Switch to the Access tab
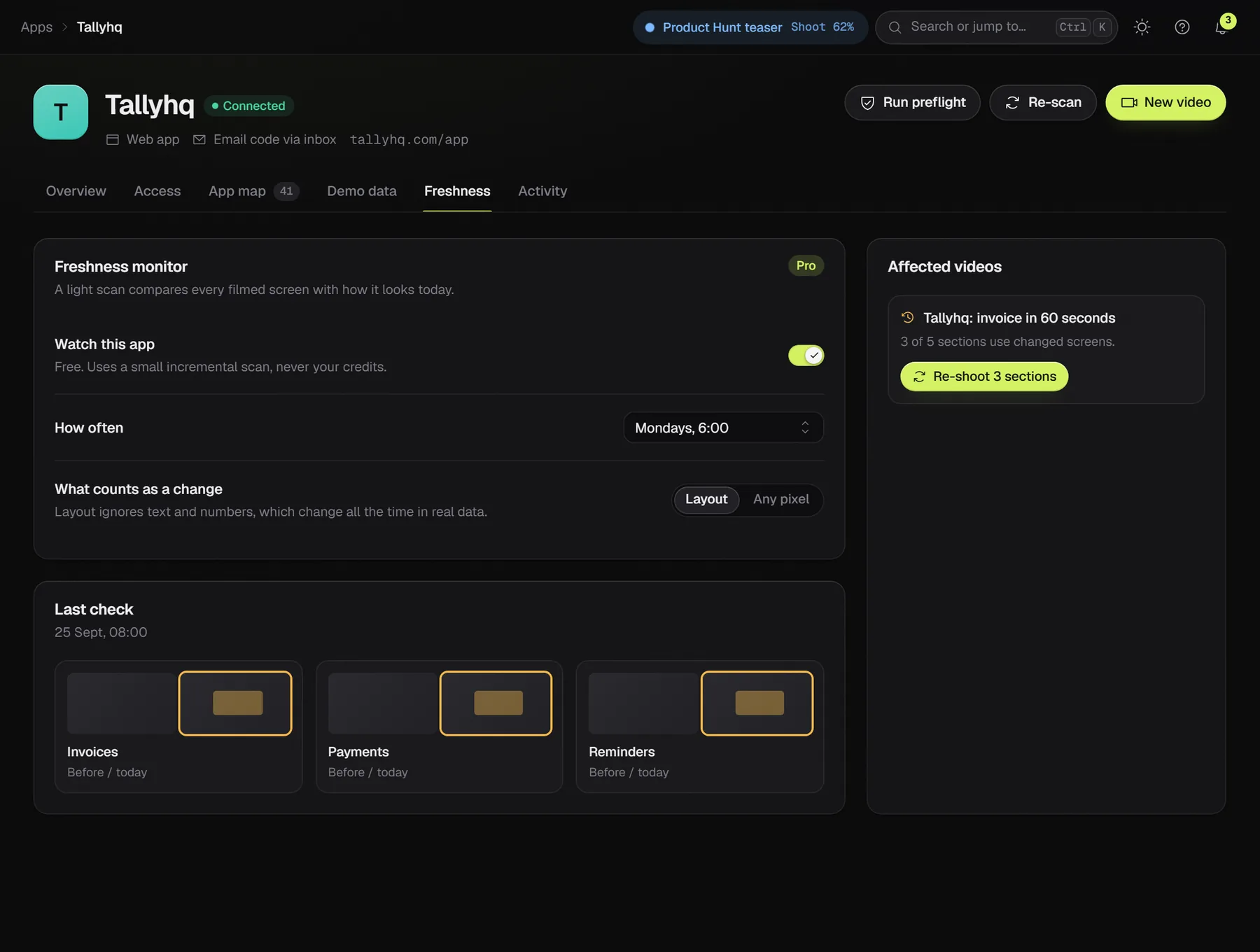 point(157,191)
